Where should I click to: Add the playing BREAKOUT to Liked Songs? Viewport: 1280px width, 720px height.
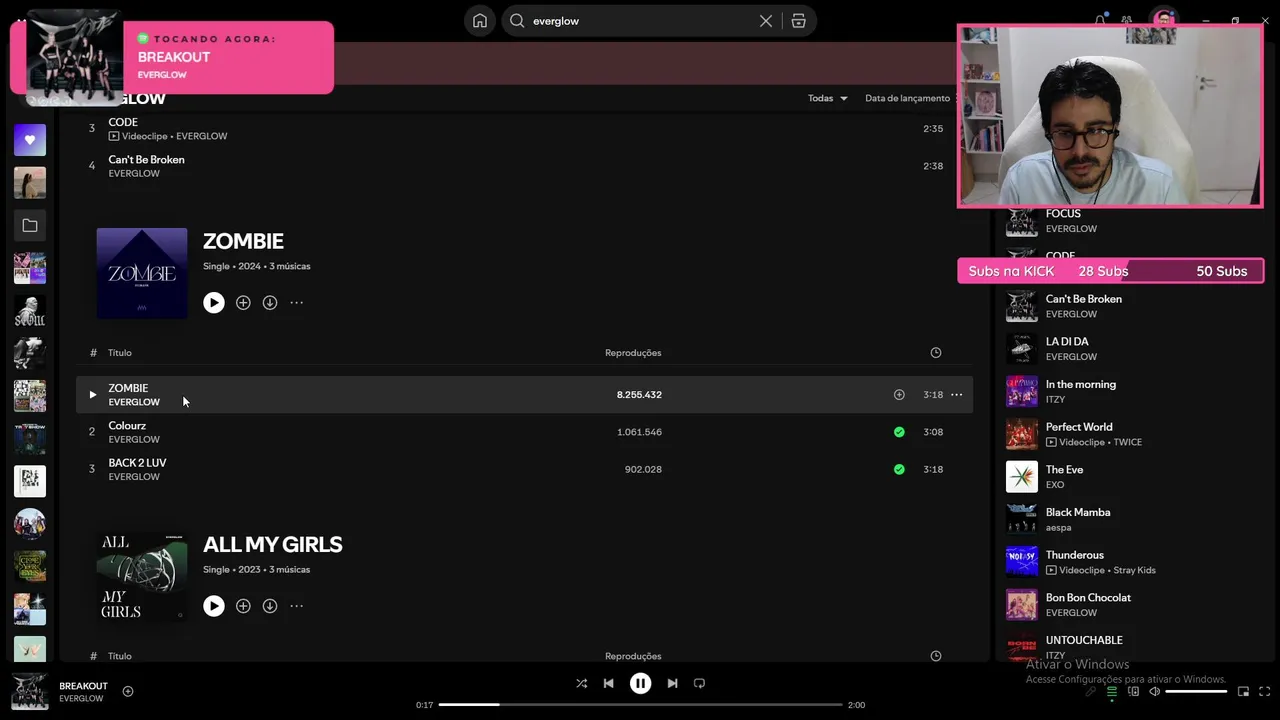[128, 691]
